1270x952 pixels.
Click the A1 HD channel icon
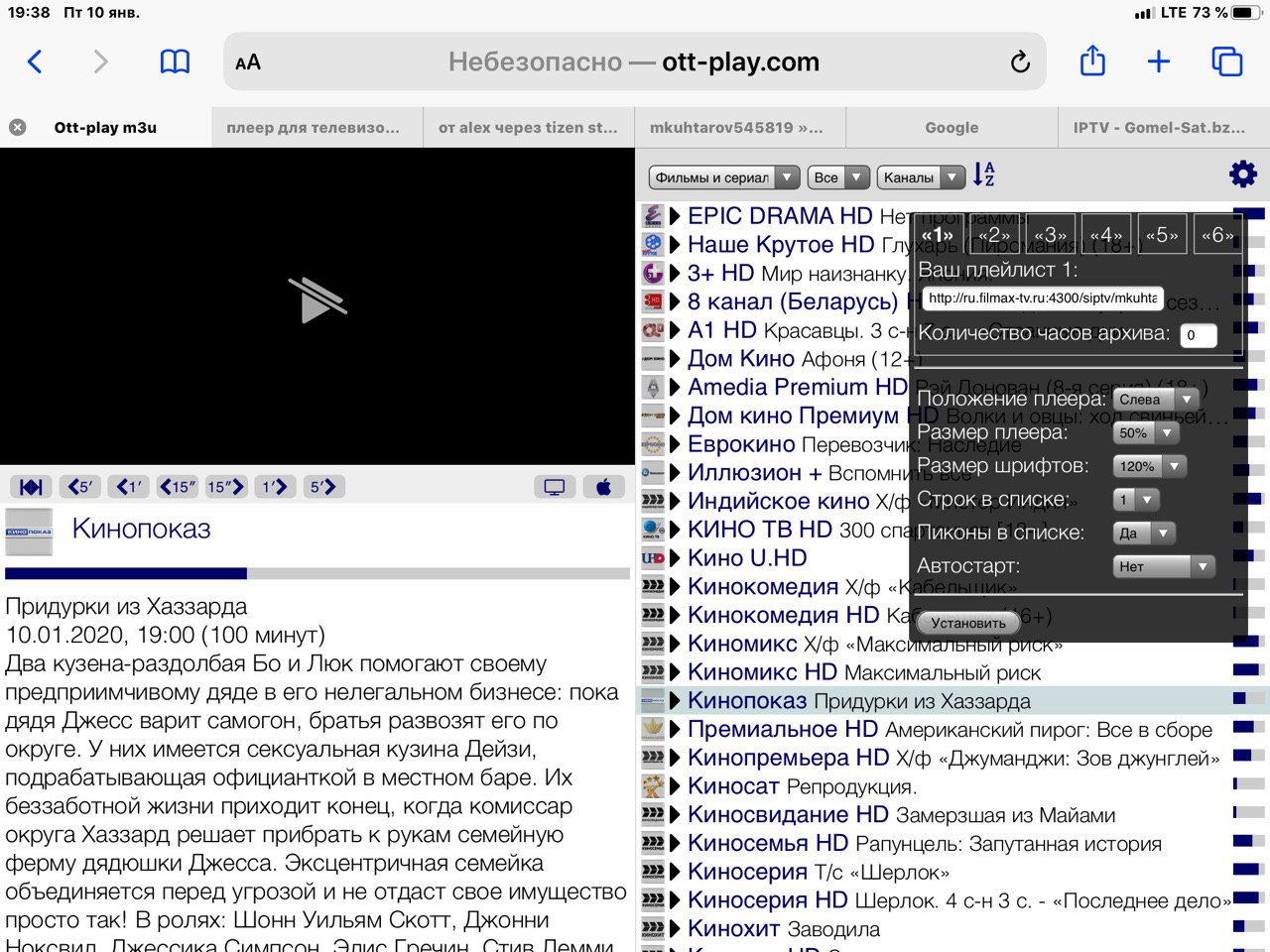[653, 330]
